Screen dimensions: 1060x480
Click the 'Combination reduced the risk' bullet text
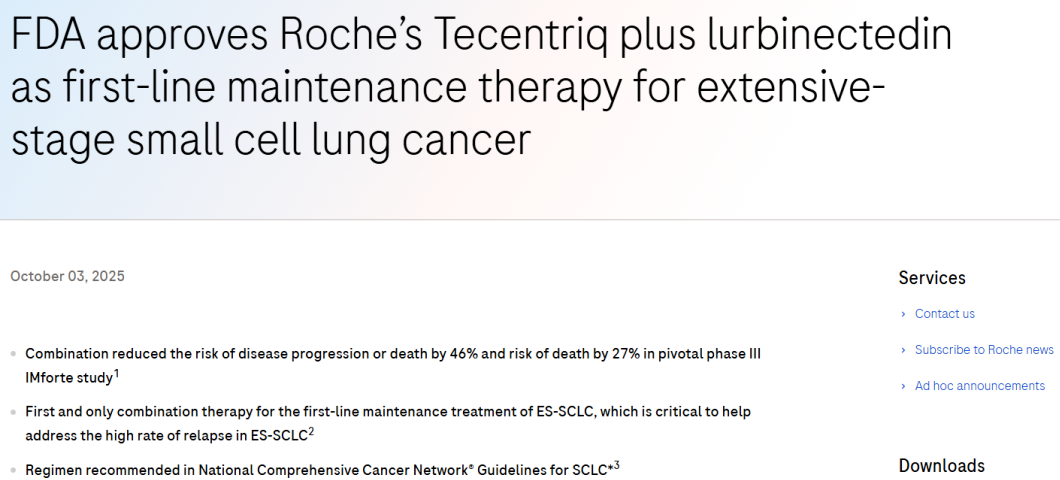pos(392,354)
